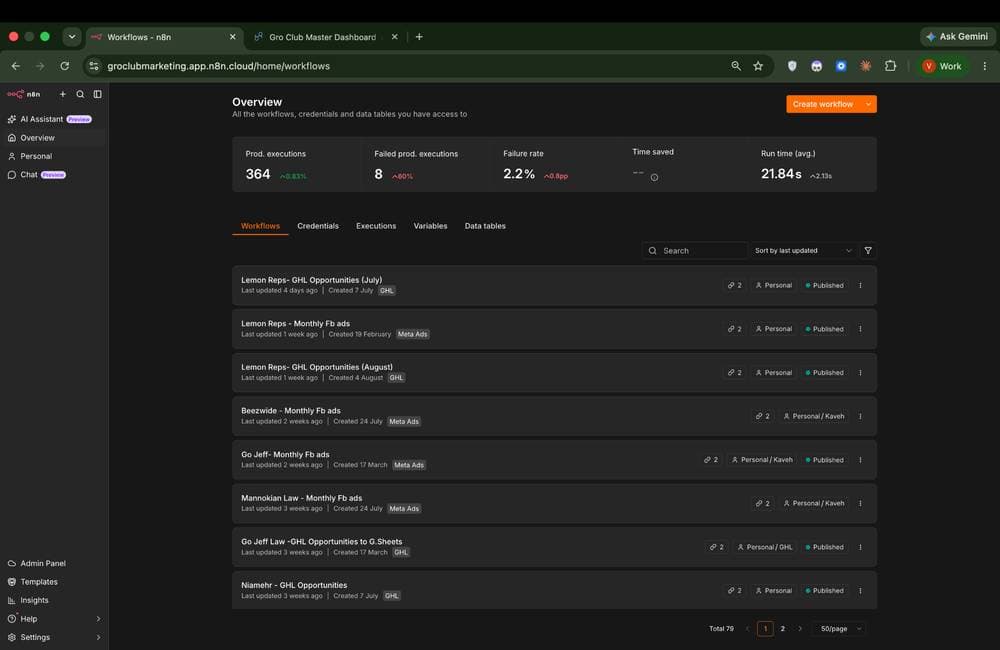Switch to Gro Club Master Dashboard tab
This screenshot has height=650, width=1000.
[322, 37]
